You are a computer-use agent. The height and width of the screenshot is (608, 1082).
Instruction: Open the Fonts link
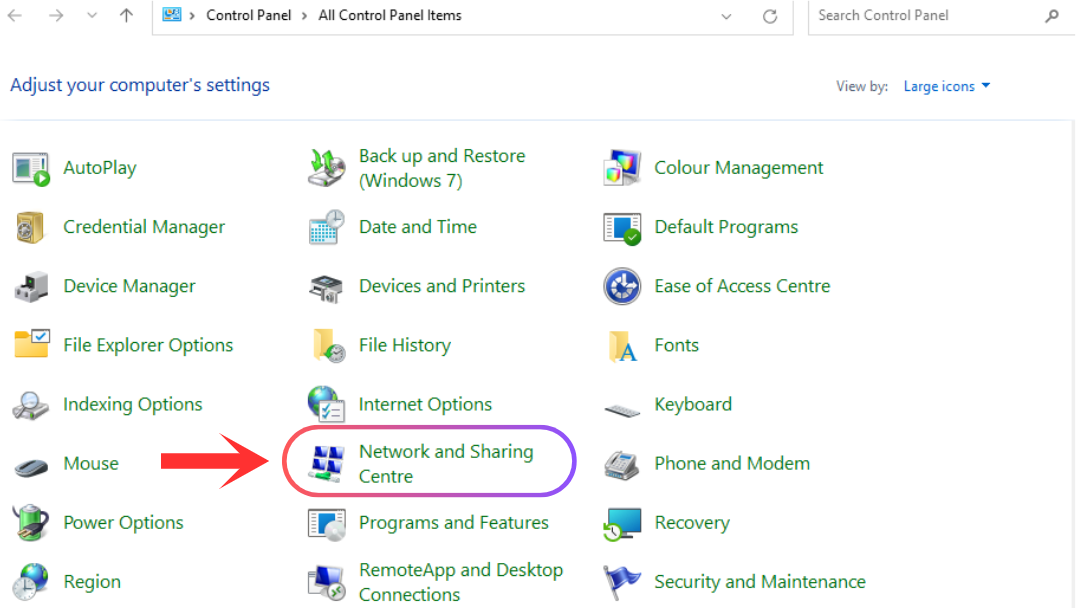click(677, 345)
